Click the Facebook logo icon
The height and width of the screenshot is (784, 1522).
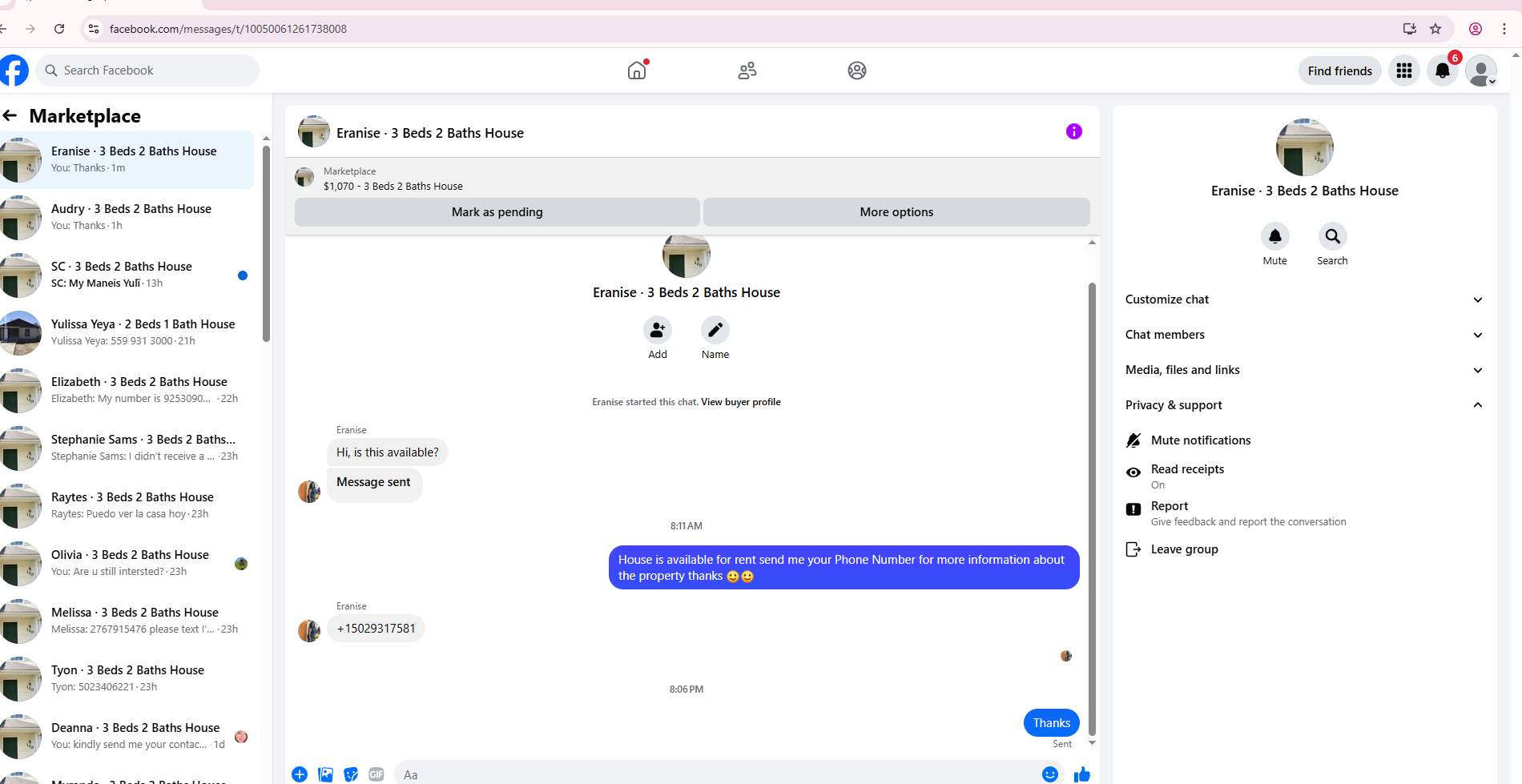tap(14, 70)
